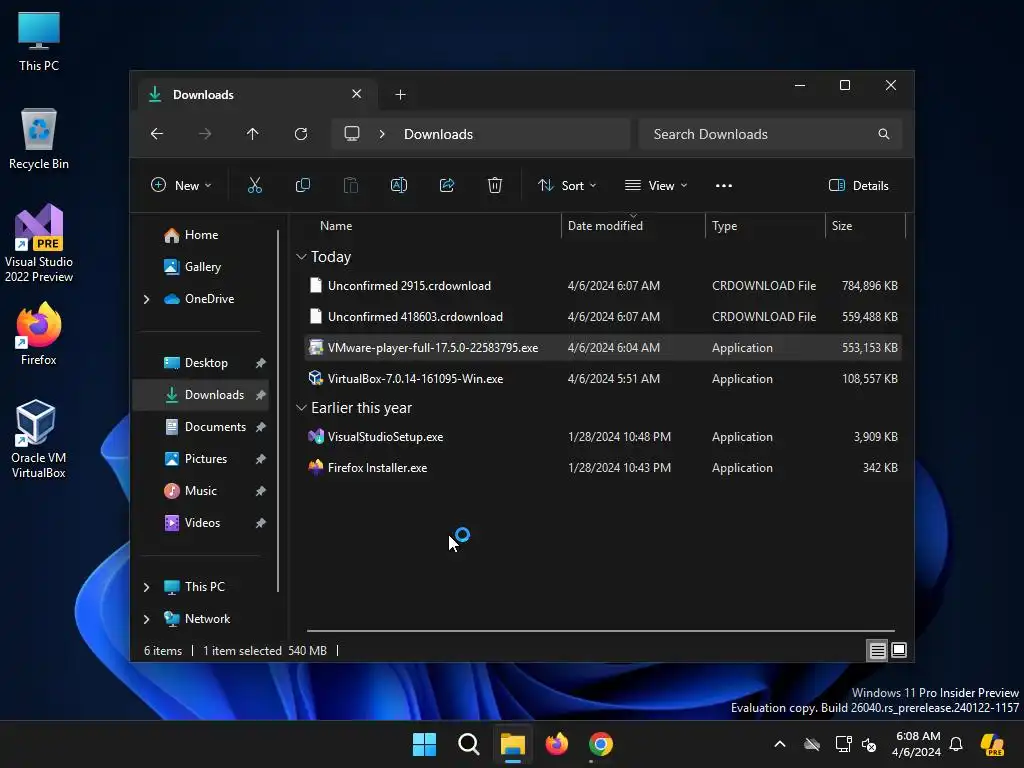Click Chrome icon in the taskbar
Image resolution: width=1024 pixels, height=768 pixels.
(x=601, y=744)
